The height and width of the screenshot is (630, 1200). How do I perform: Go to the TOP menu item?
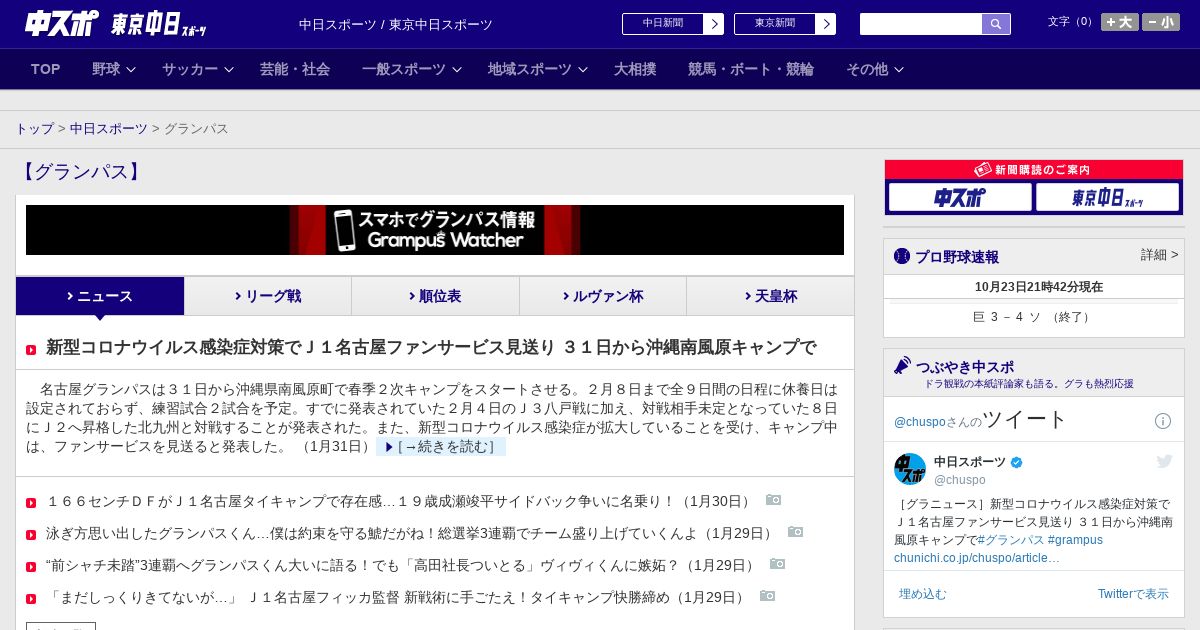[46, 69]
